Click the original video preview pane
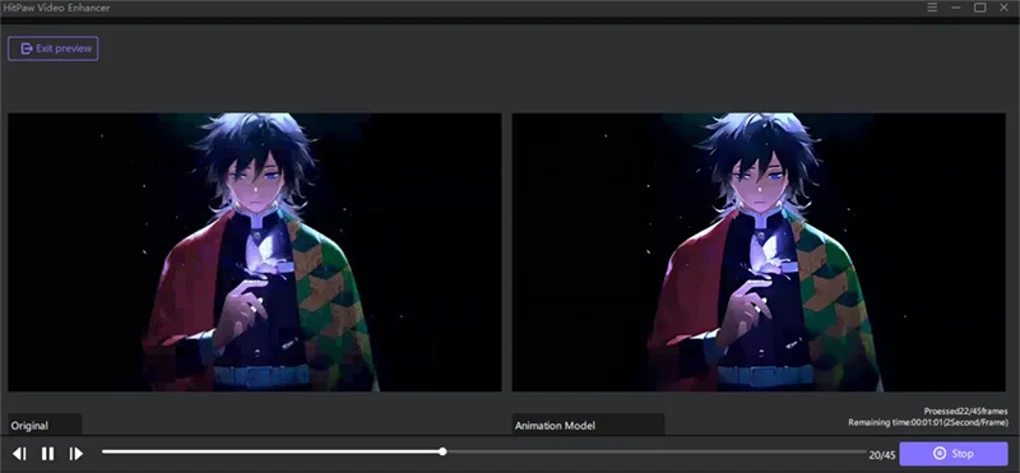Image resolution: width=1020 pixels, height=473 pixels. point(254,252)
